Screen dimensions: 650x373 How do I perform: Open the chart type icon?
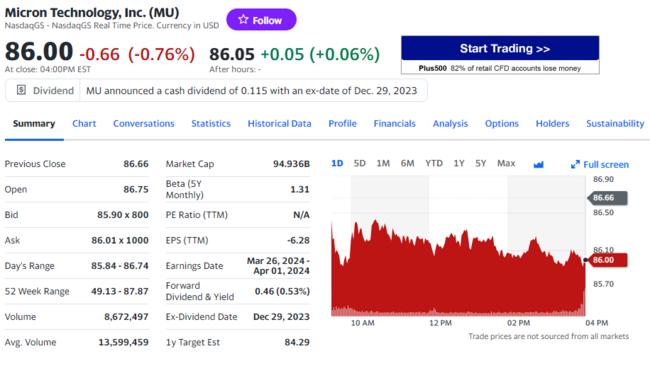pos(538,165)
